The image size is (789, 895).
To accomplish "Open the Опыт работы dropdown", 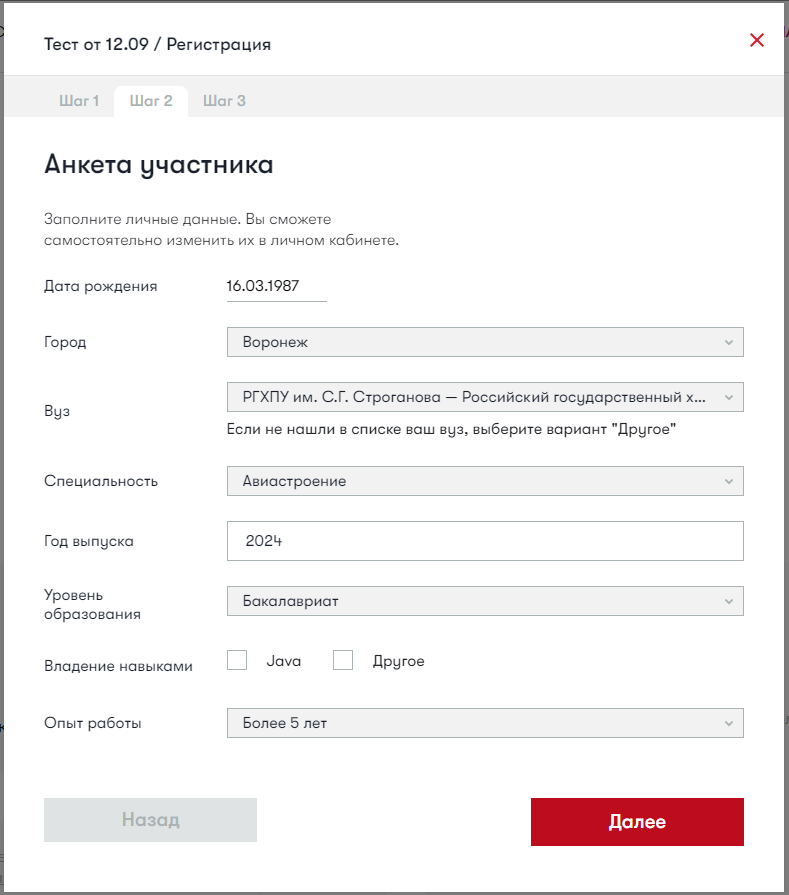I will click(485, 723).
